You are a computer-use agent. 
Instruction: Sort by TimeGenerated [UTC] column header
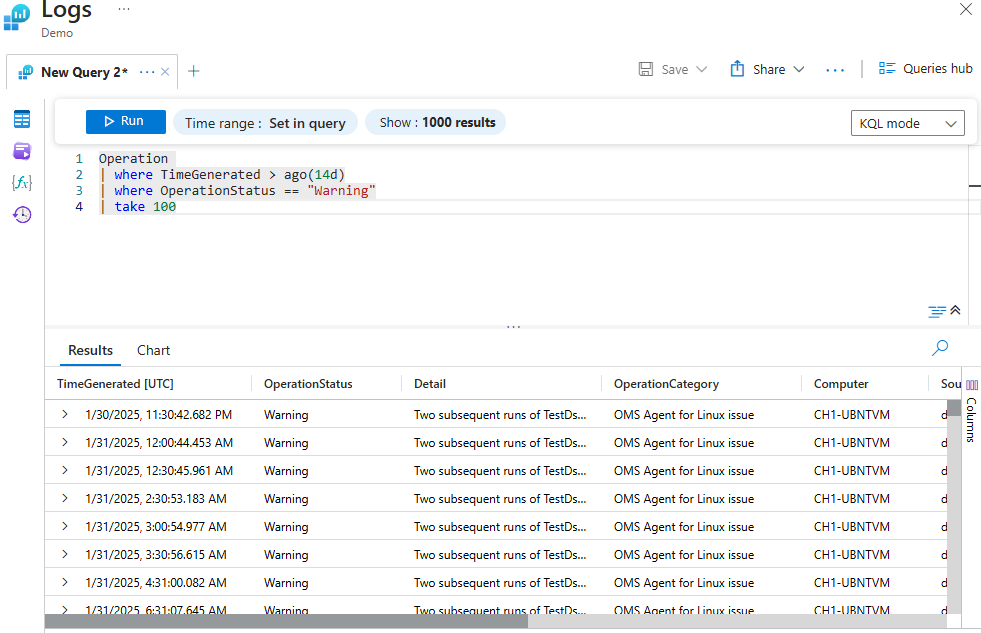[x=115, y=383]
